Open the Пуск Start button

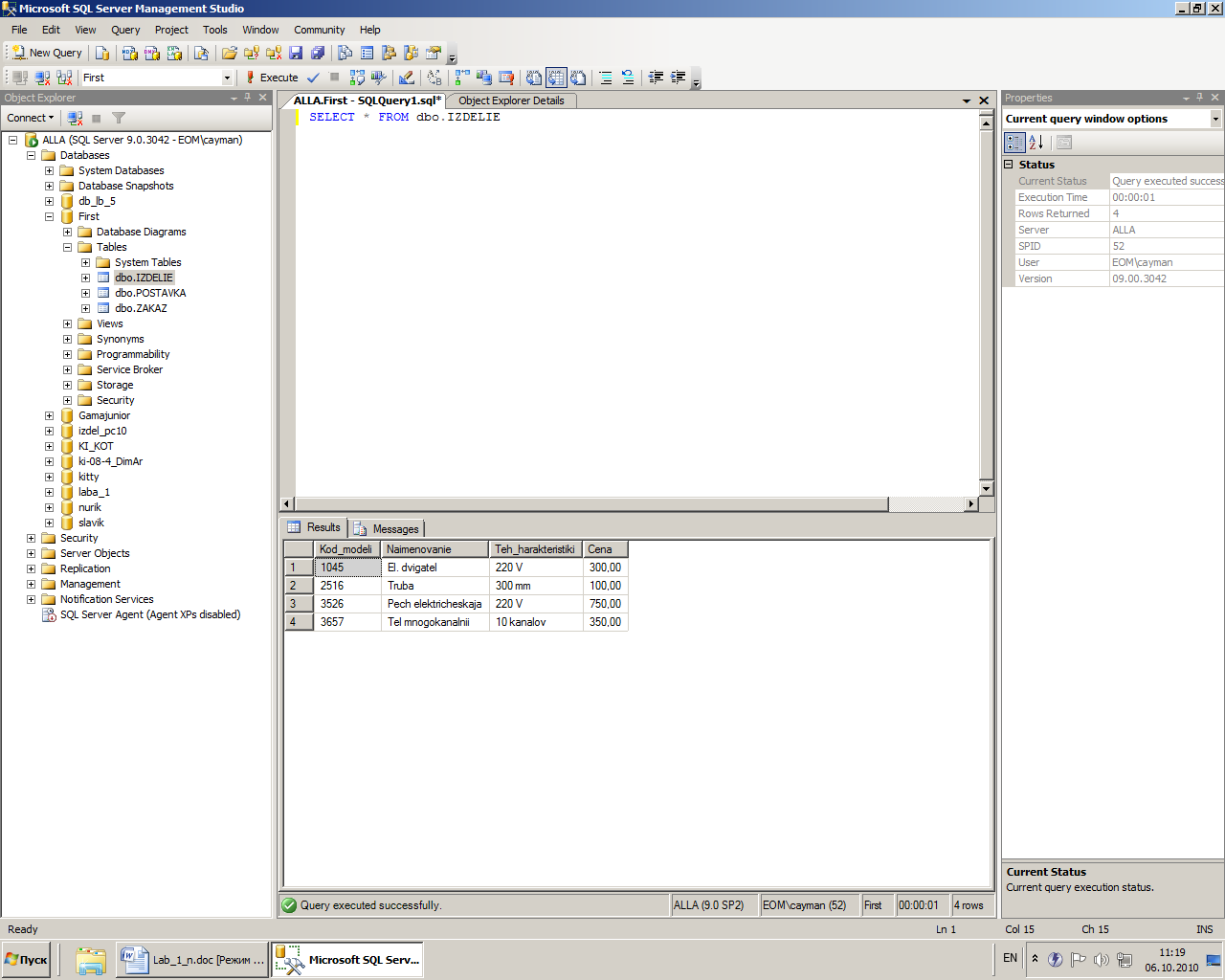[x=27, y=960]
